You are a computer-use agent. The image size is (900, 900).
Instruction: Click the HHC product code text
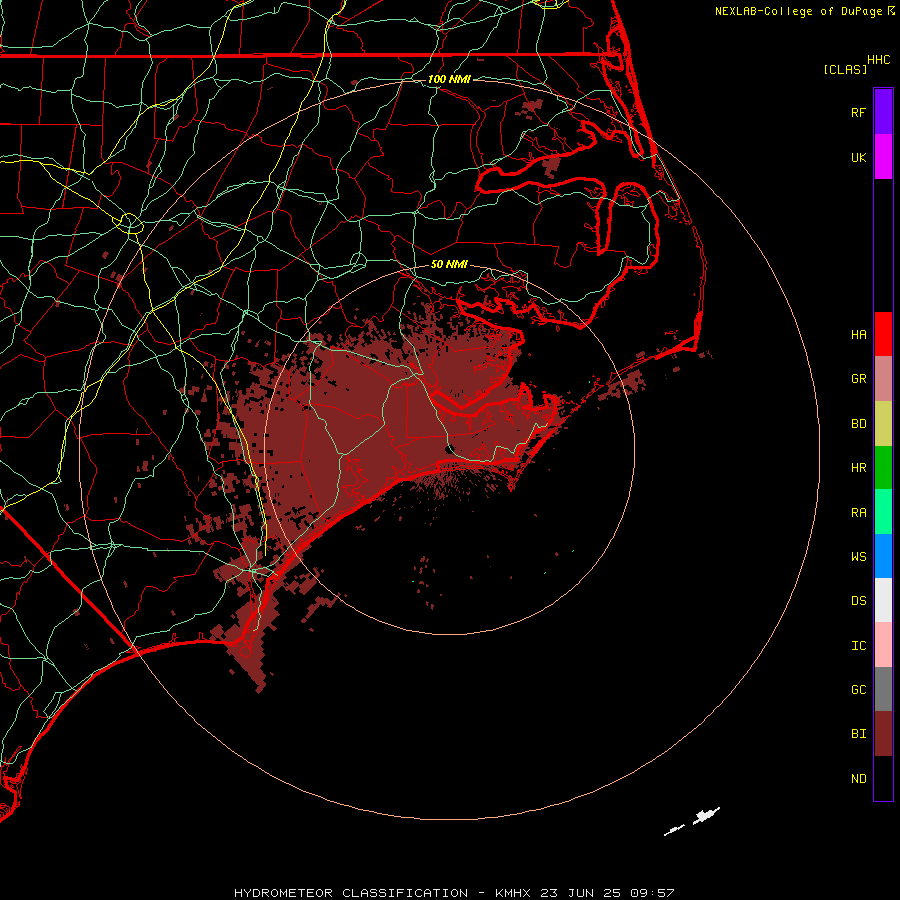(x=879, y=60)
